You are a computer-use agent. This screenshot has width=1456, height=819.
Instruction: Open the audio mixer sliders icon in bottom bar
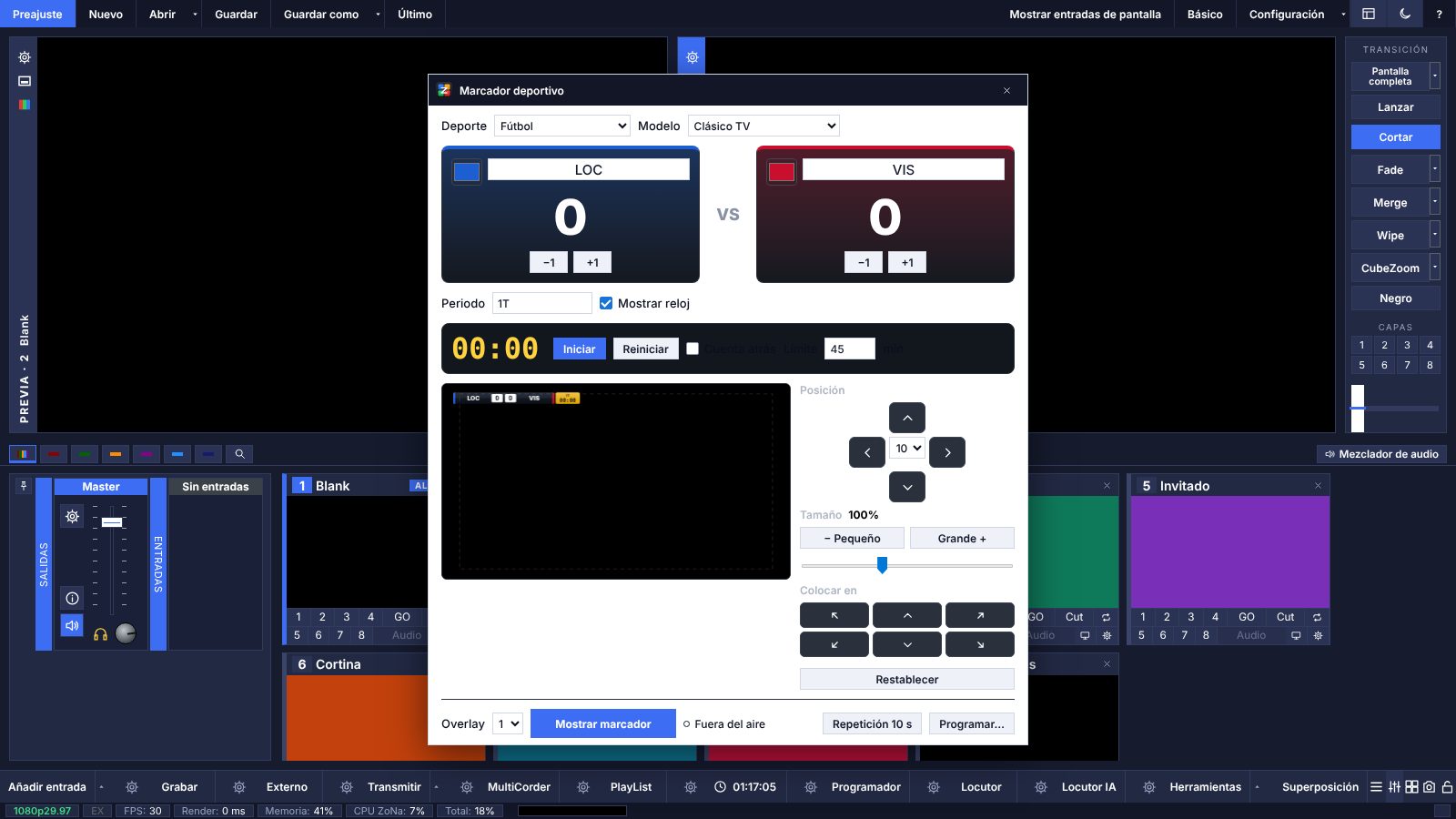coord(1394,786)
